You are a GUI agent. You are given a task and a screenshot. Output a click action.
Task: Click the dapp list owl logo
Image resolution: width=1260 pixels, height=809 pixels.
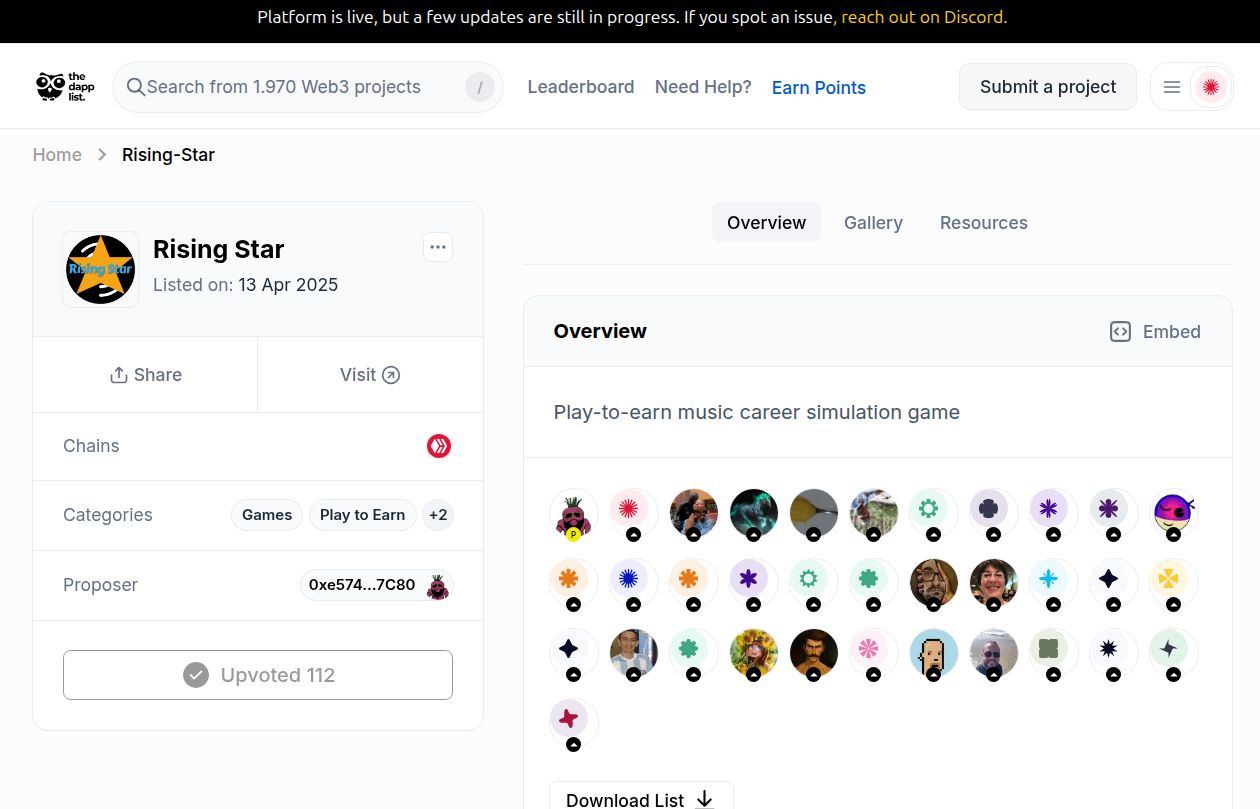65,86
